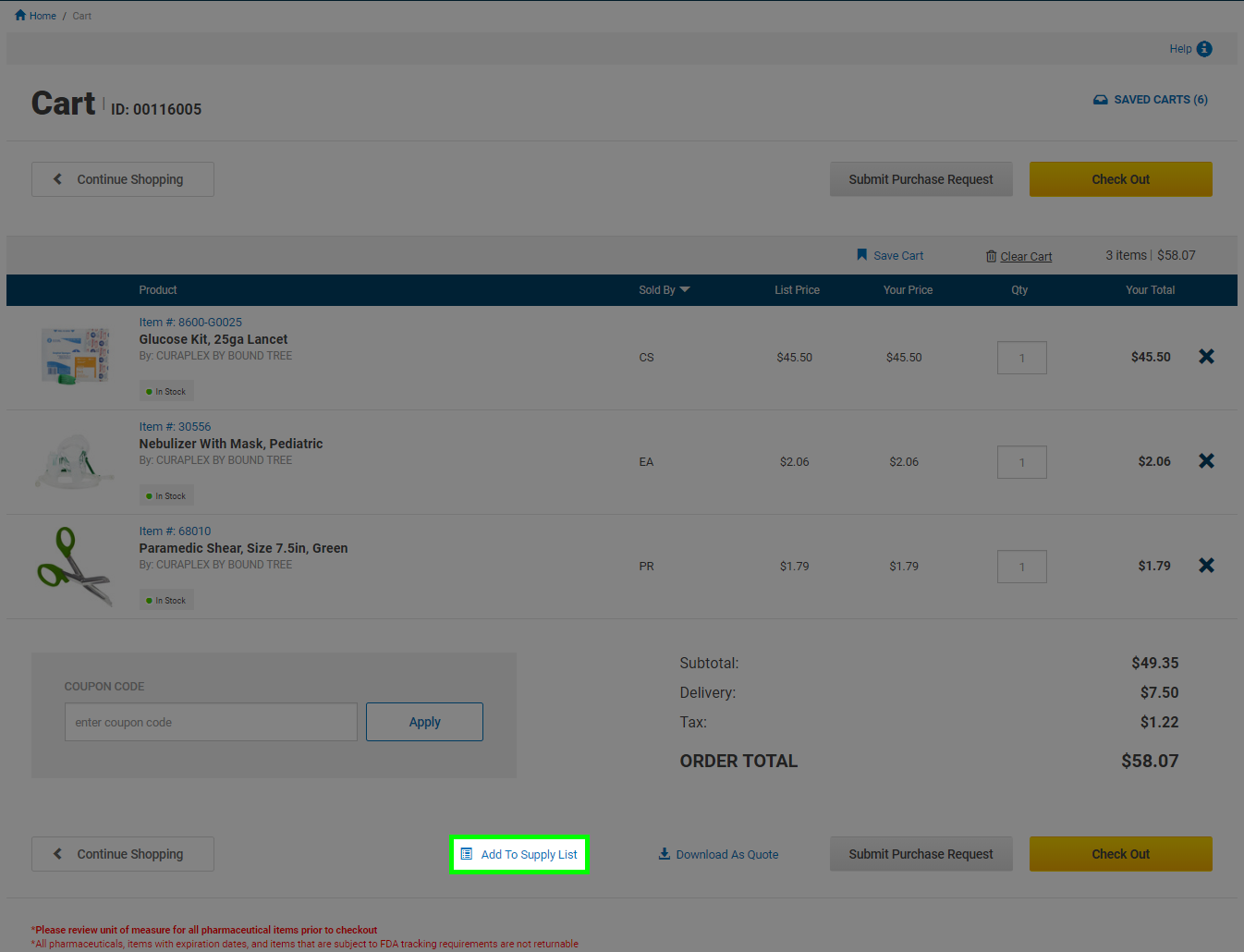Viewport: 1244px width, 952px height.
Task: Remove Glucose Kit with X icon
Action: point(1207,357)
